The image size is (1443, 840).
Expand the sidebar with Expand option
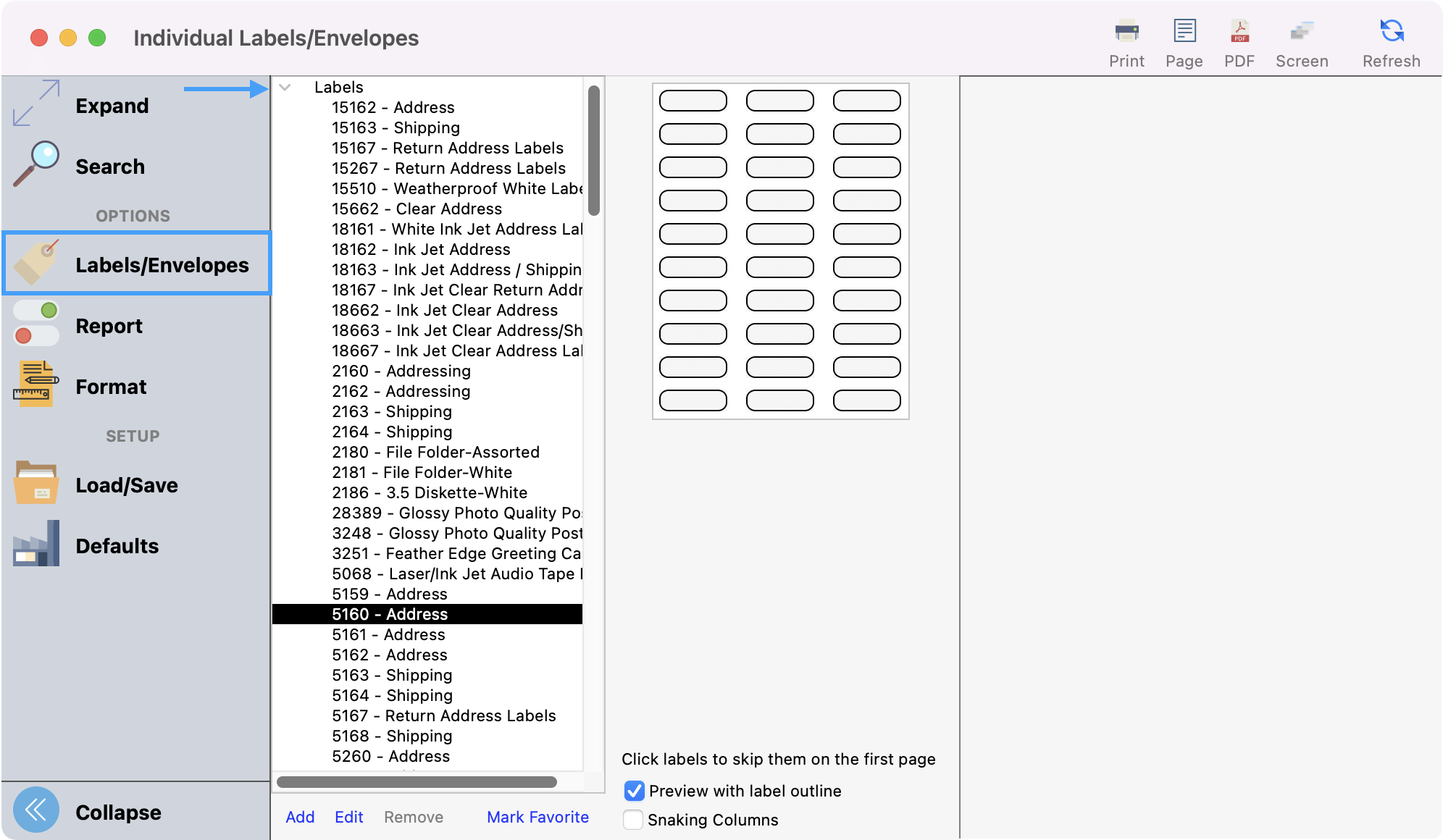pyautogui.click(x=112, y=105)
